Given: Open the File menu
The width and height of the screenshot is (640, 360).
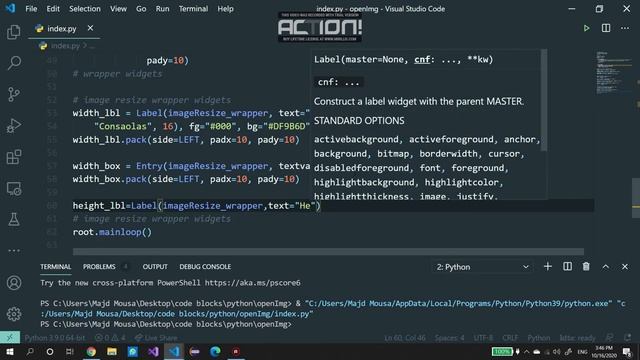Looking at the screenshot, I should pos(31,9).
